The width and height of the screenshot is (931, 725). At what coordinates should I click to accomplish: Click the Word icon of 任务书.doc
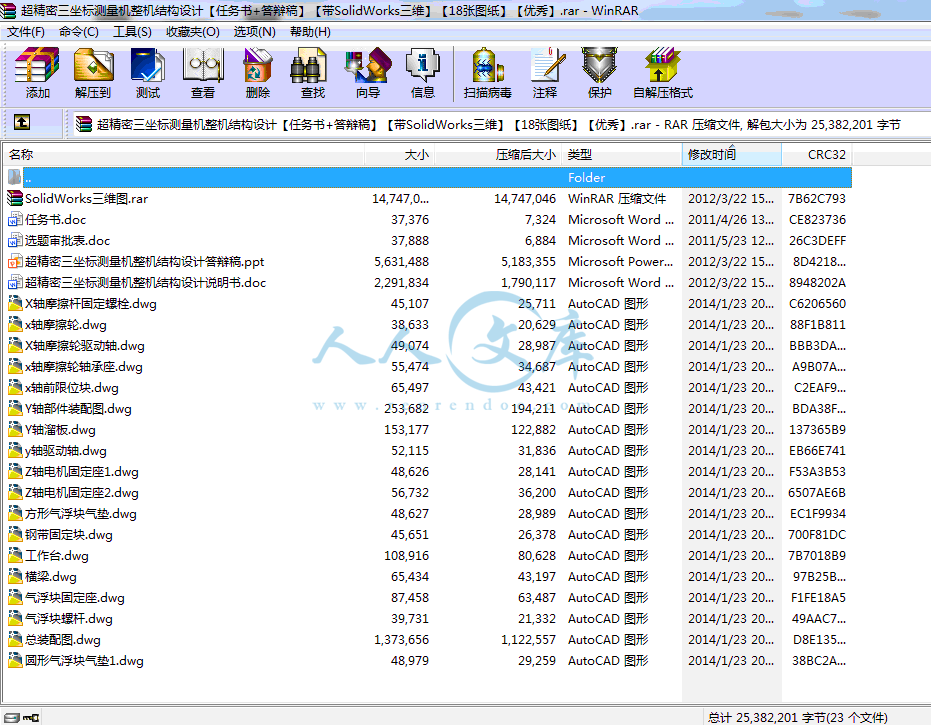click(15, 220)
